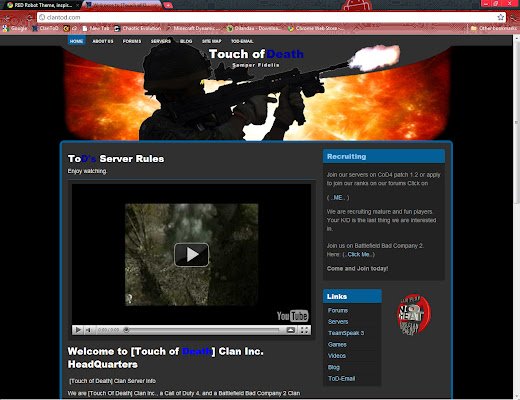Click the bookmark star in the address bar
Image resolution: width=520 pixels, height=400 pixels.
tap(500, 17)
